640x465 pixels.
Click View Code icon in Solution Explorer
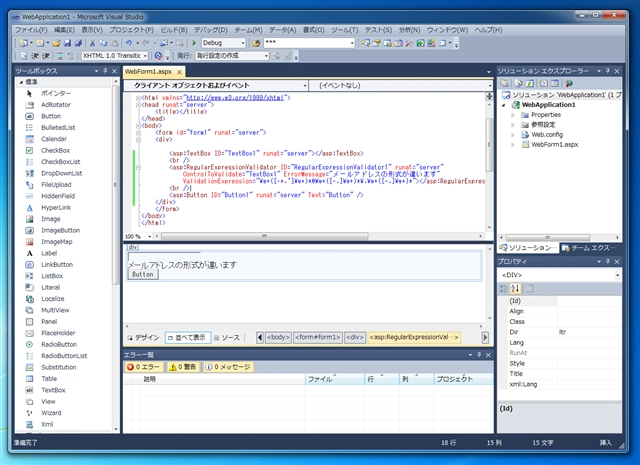click(544, 83)
